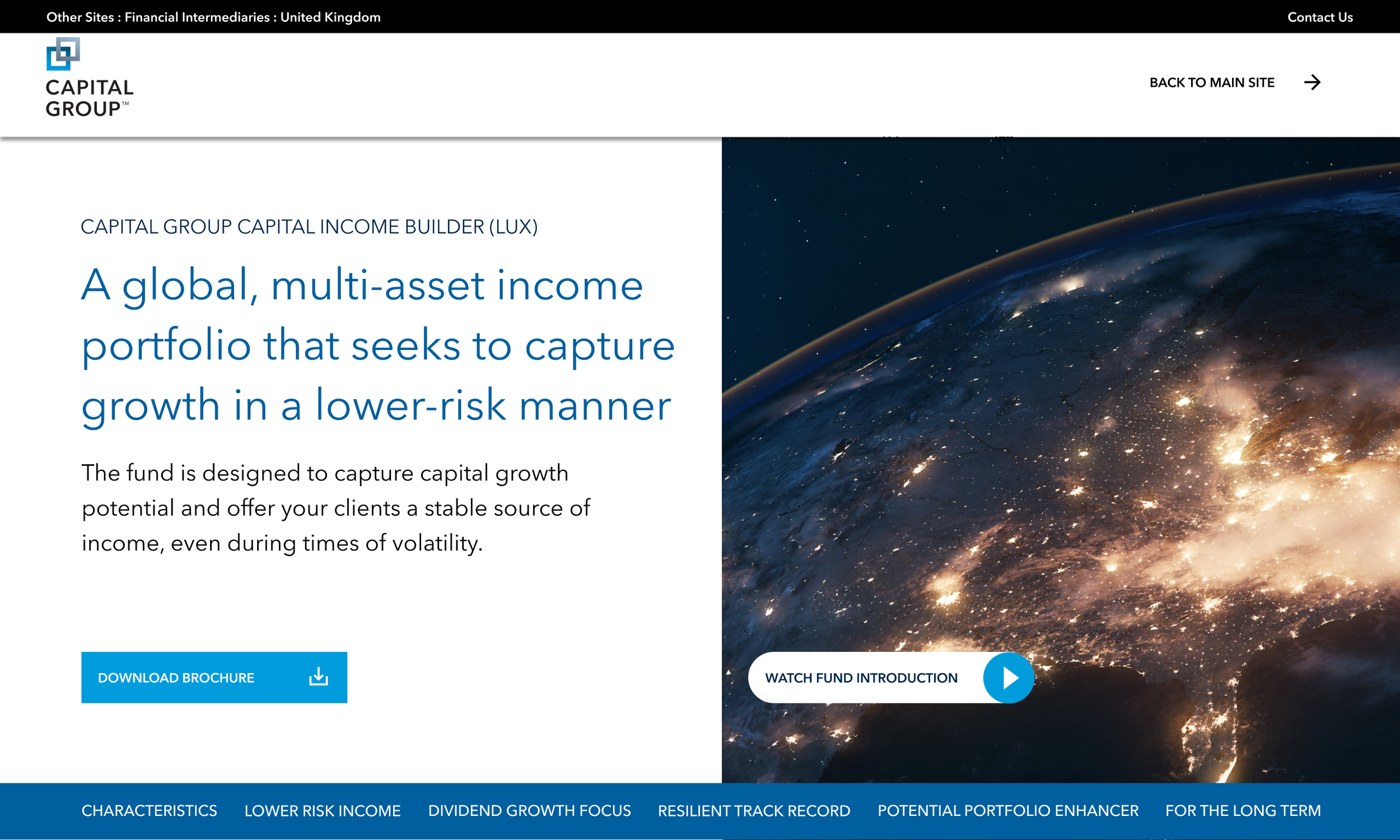Switch to the Lower Risk Income section

point(321,810)
